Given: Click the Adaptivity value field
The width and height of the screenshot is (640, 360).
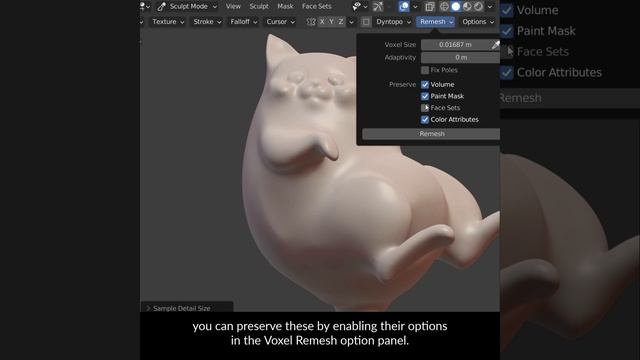Looking at the screenshot, I should [x=460, y=58].
